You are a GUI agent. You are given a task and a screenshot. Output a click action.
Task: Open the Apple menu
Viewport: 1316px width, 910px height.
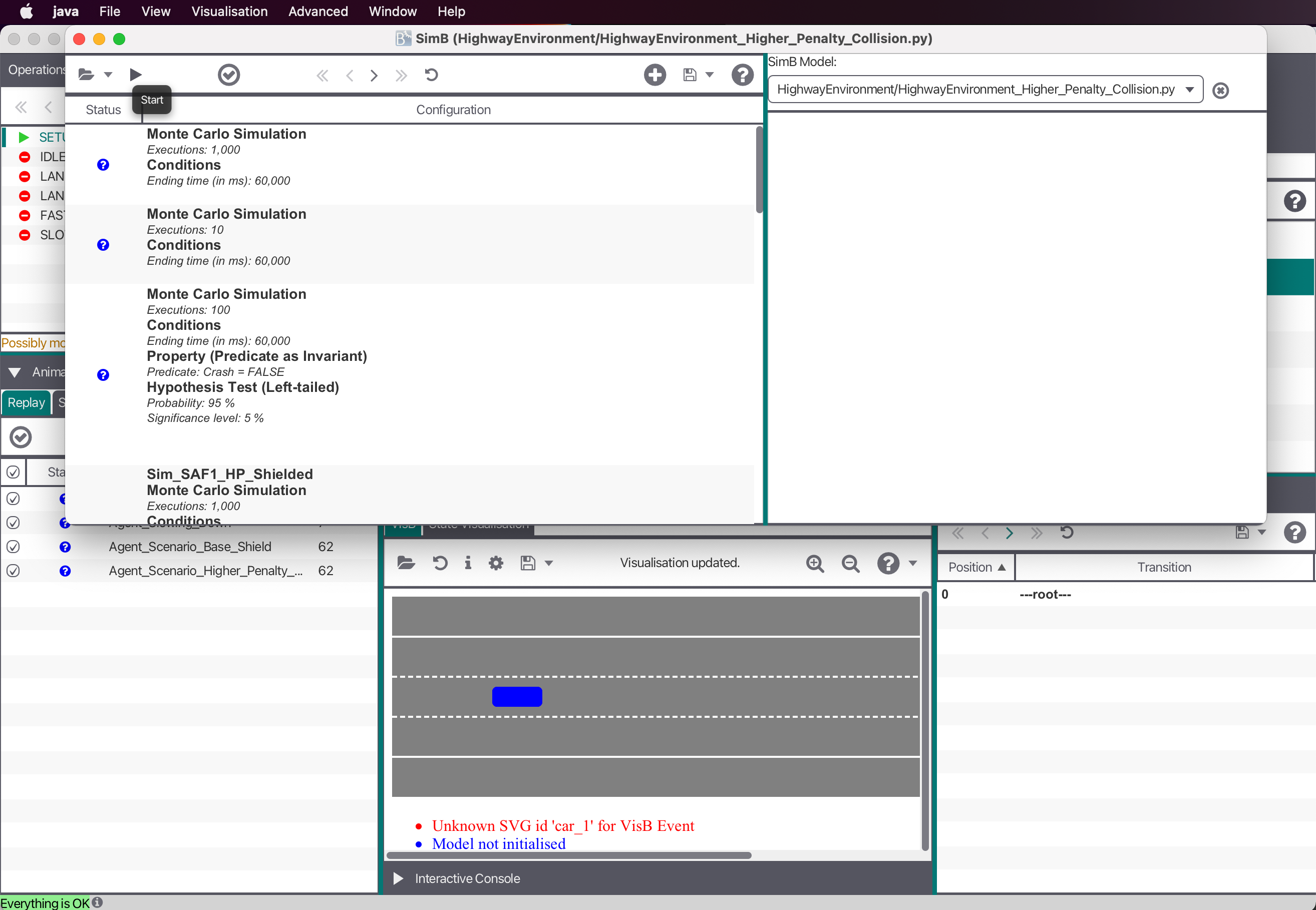[26, 12]
